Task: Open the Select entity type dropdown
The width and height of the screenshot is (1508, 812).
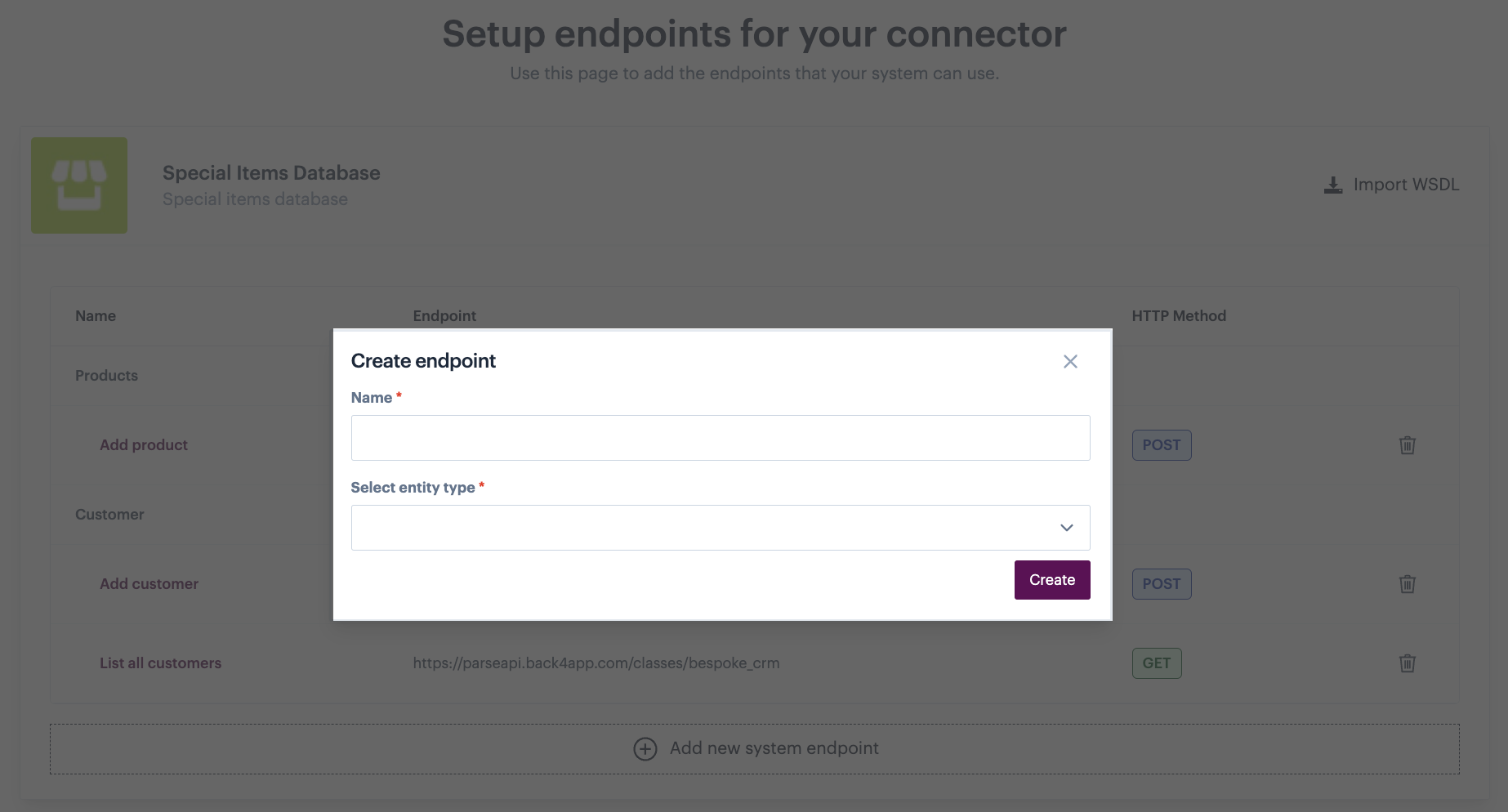Action: click(x=721, y=528)
